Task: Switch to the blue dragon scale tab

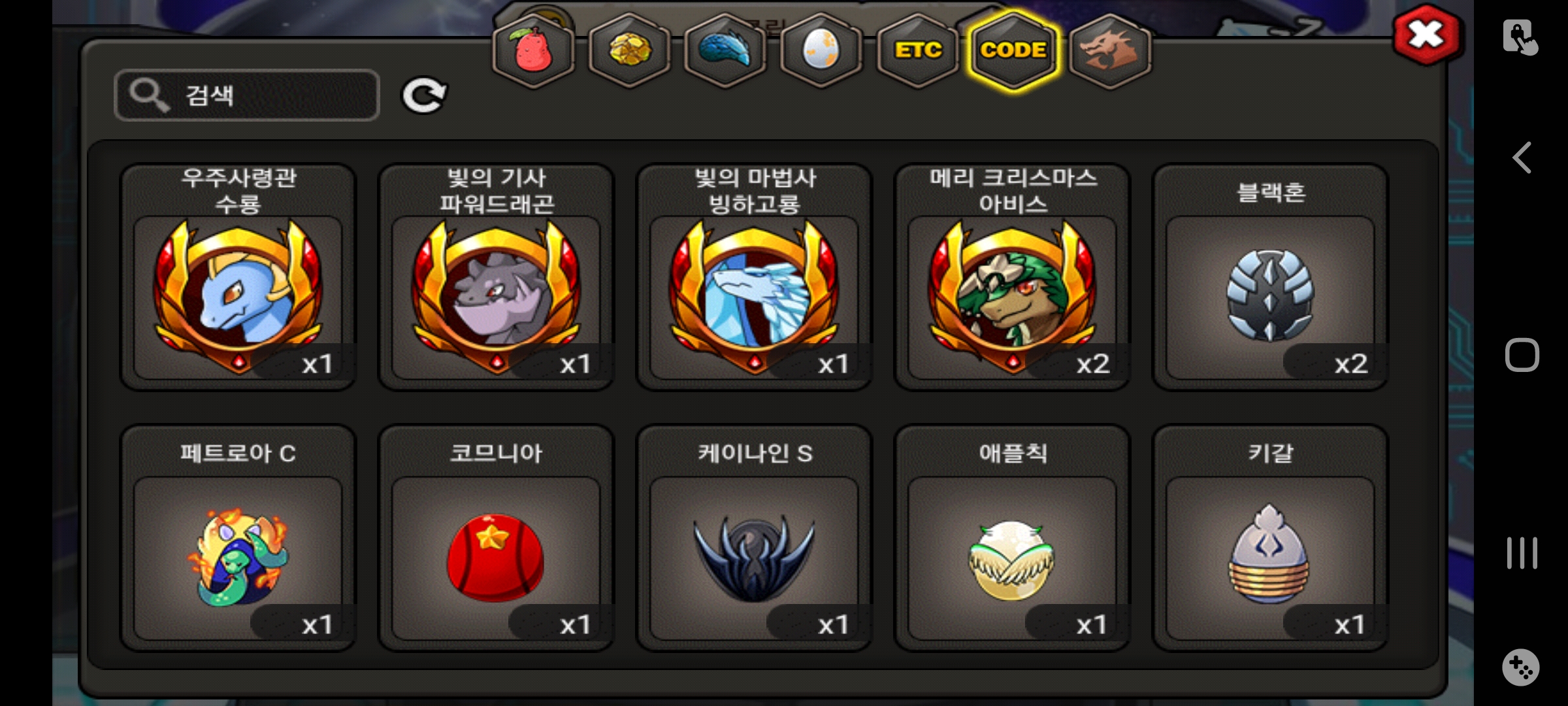Action: (x=725, y=51)
